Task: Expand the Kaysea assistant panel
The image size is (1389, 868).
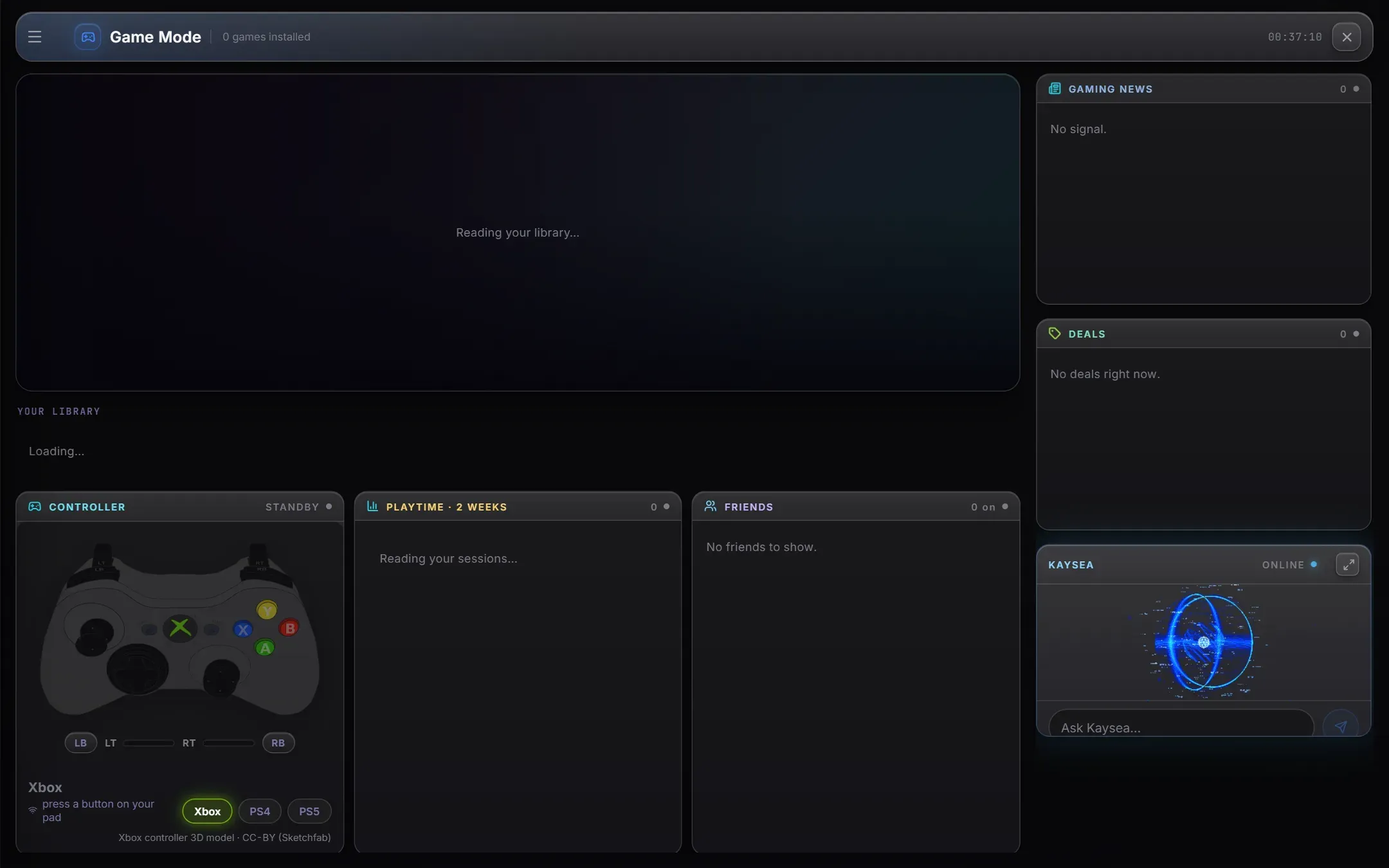Action: pyautogui.click(x=1348, y=565)
